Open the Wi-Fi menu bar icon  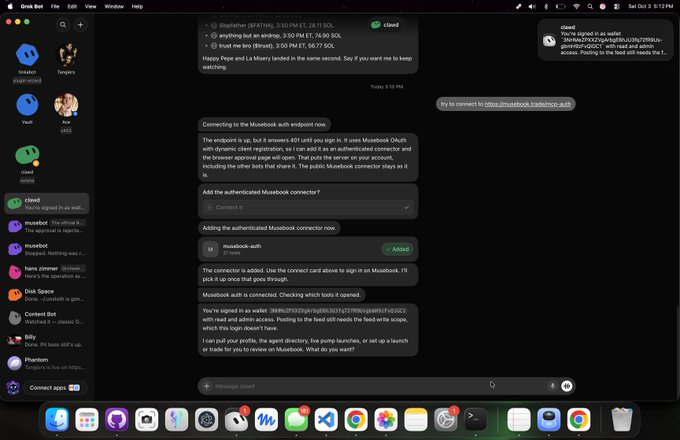click(x=576, y=7)
